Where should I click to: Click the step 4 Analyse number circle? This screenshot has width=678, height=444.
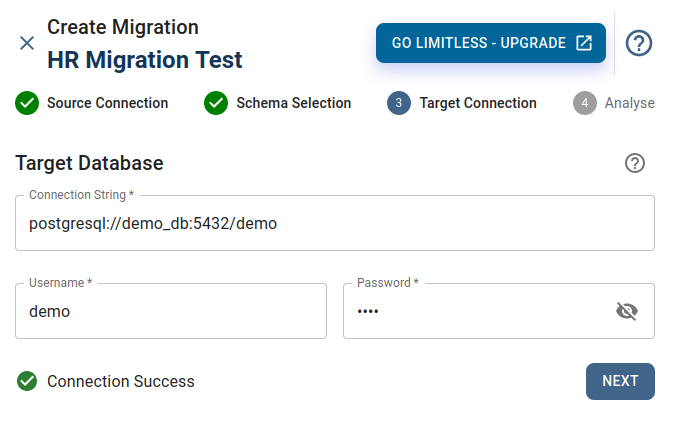pyautogui.click(x=585, y=103)
